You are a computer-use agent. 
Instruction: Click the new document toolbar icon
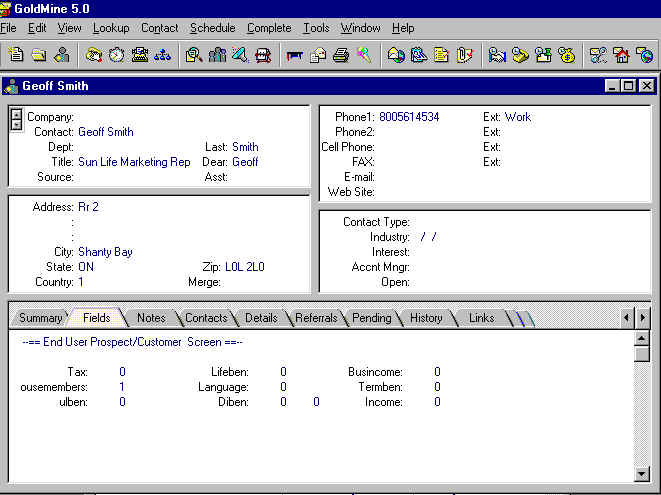(16, 55)
